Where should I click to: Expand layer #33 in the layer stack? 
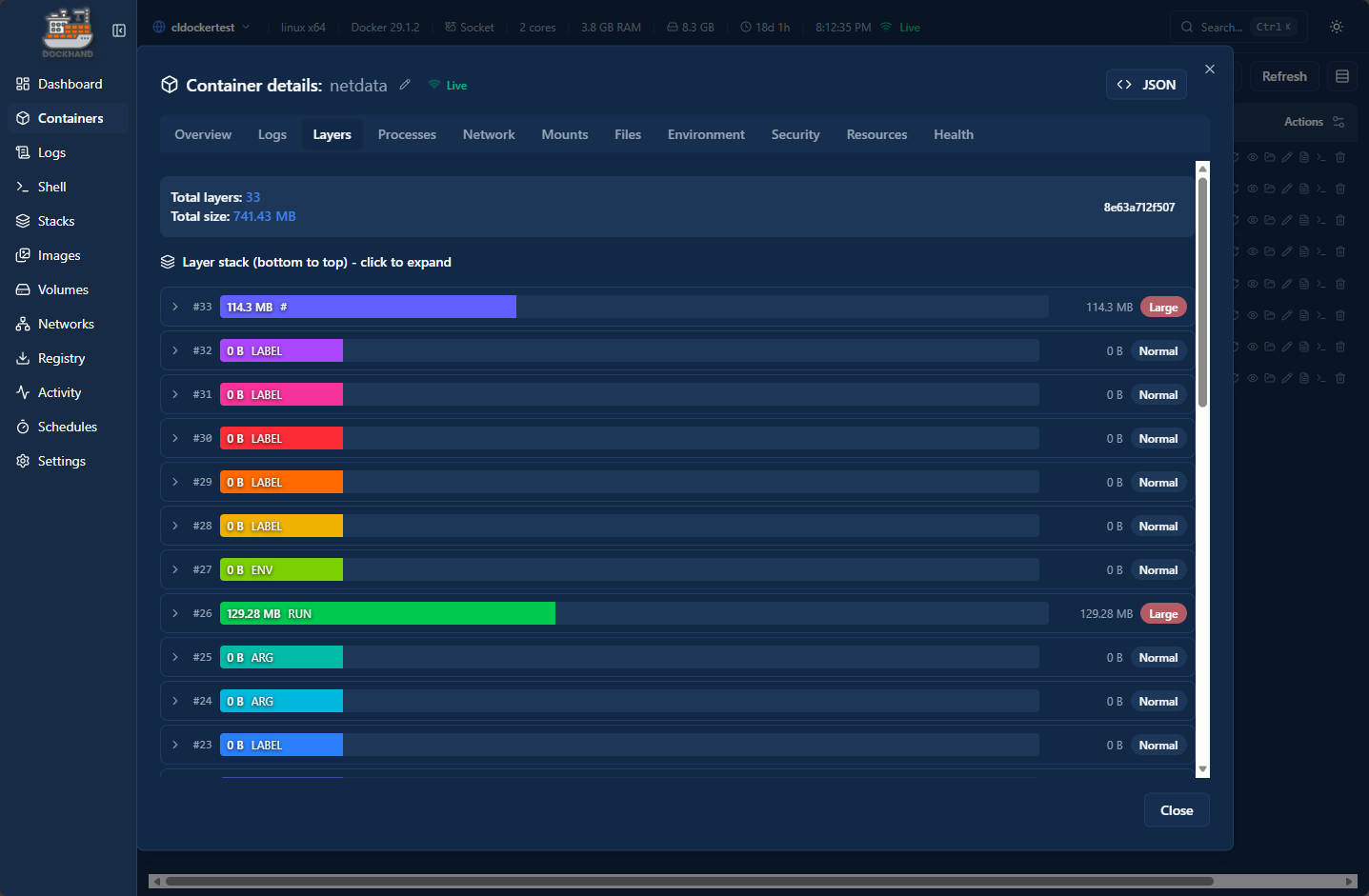click(x=175, y=307)
